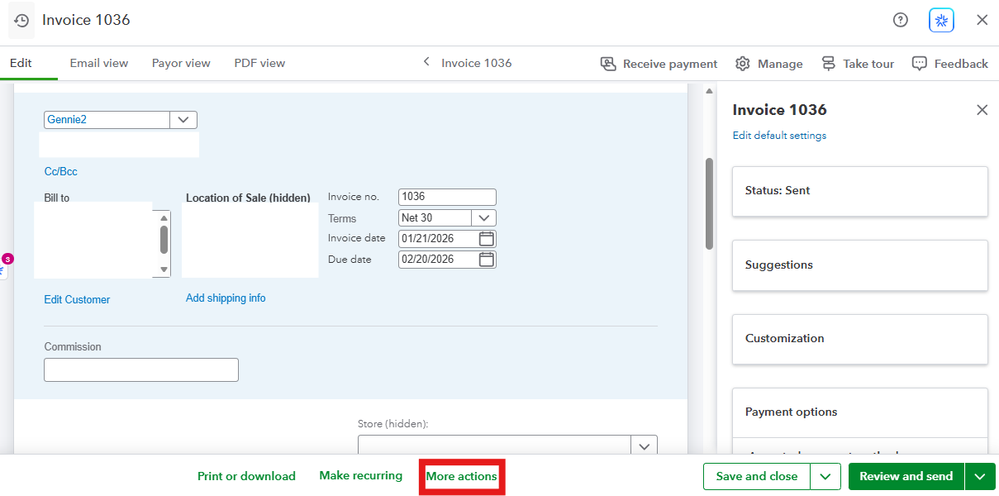This screenshot has height=496, width=999.
Task: Expand the Gennie2 customer dropdown
Action: pos(183,120)
